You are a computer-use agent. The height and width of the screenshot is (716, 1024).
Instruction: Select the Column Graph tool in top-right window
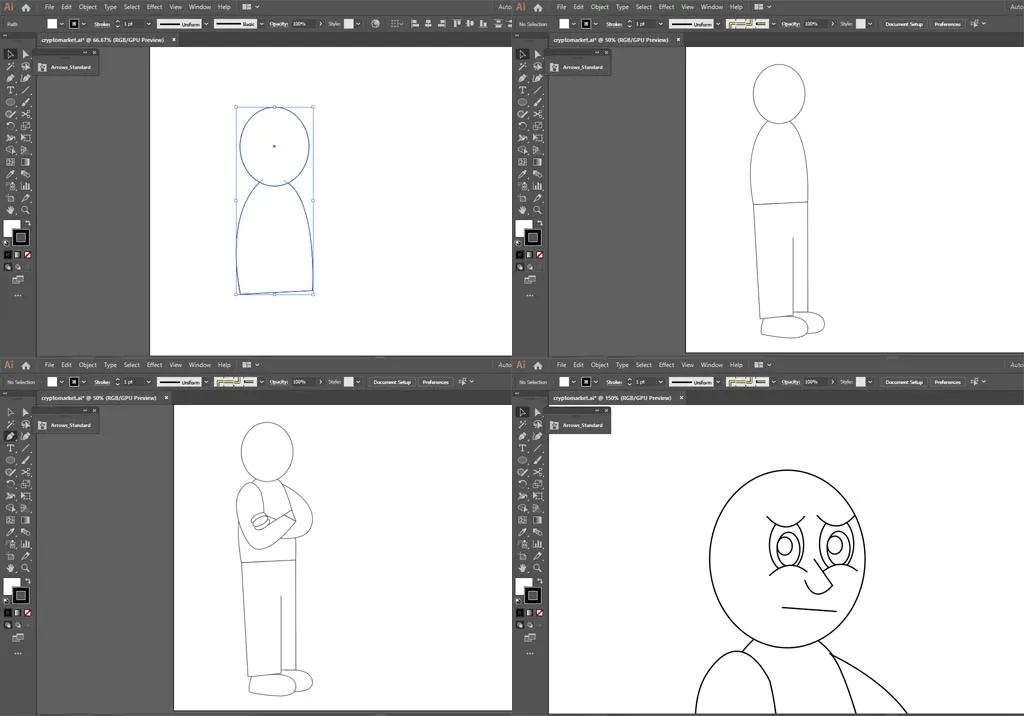click(x=537, y=186)
